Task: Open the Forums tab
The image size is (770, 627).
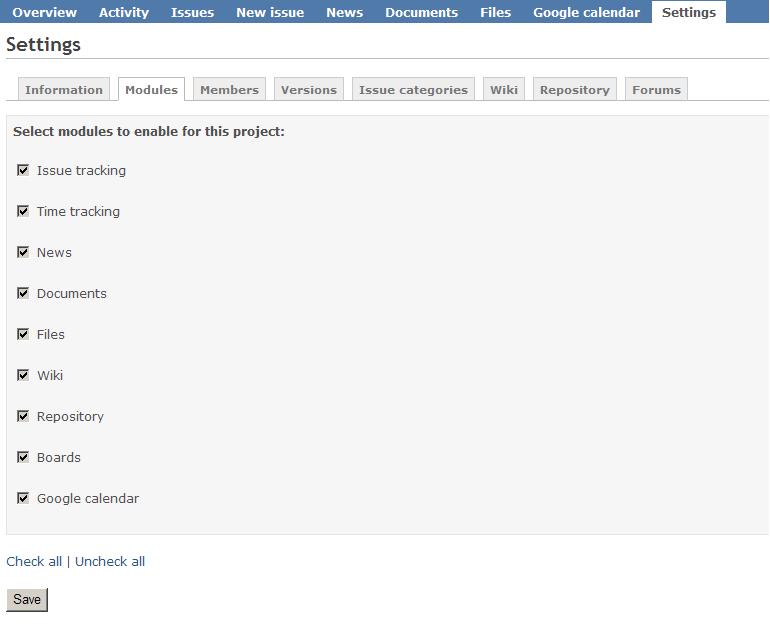Action: tap(657, 89)
